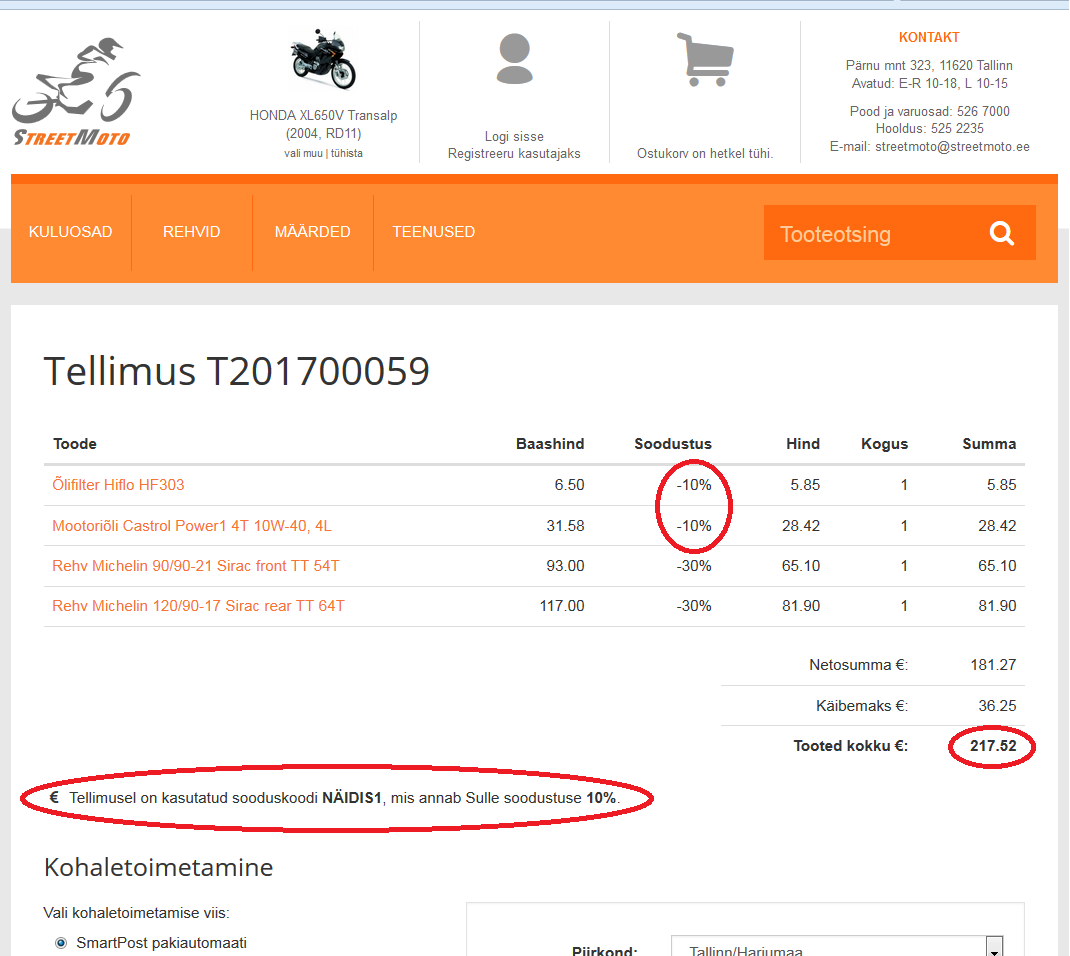Click the Summa value 5.85 for Õlifilter

pyautogui.click(x=1001, y=485)
